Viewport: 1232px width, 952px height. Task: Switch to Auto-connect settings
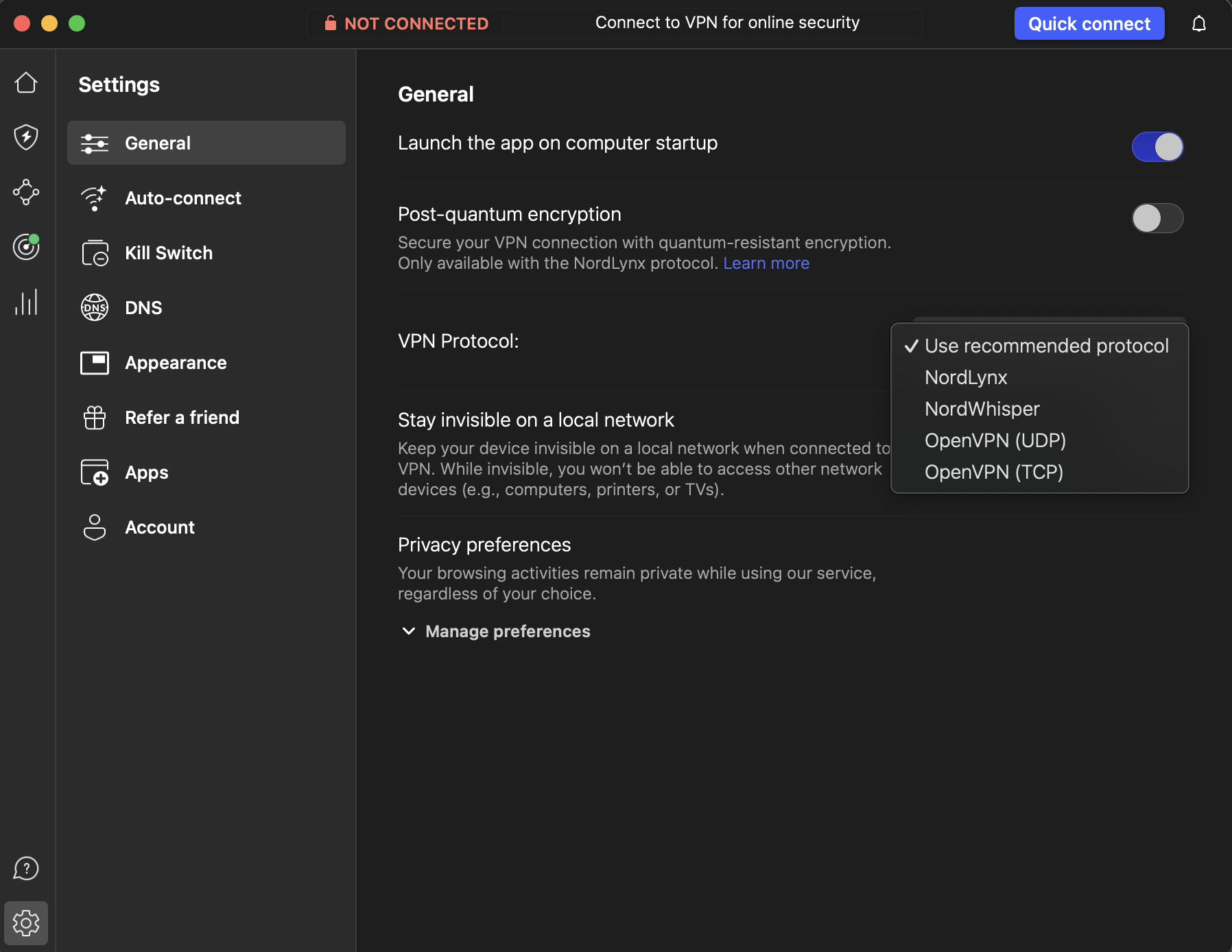(182, 198)
